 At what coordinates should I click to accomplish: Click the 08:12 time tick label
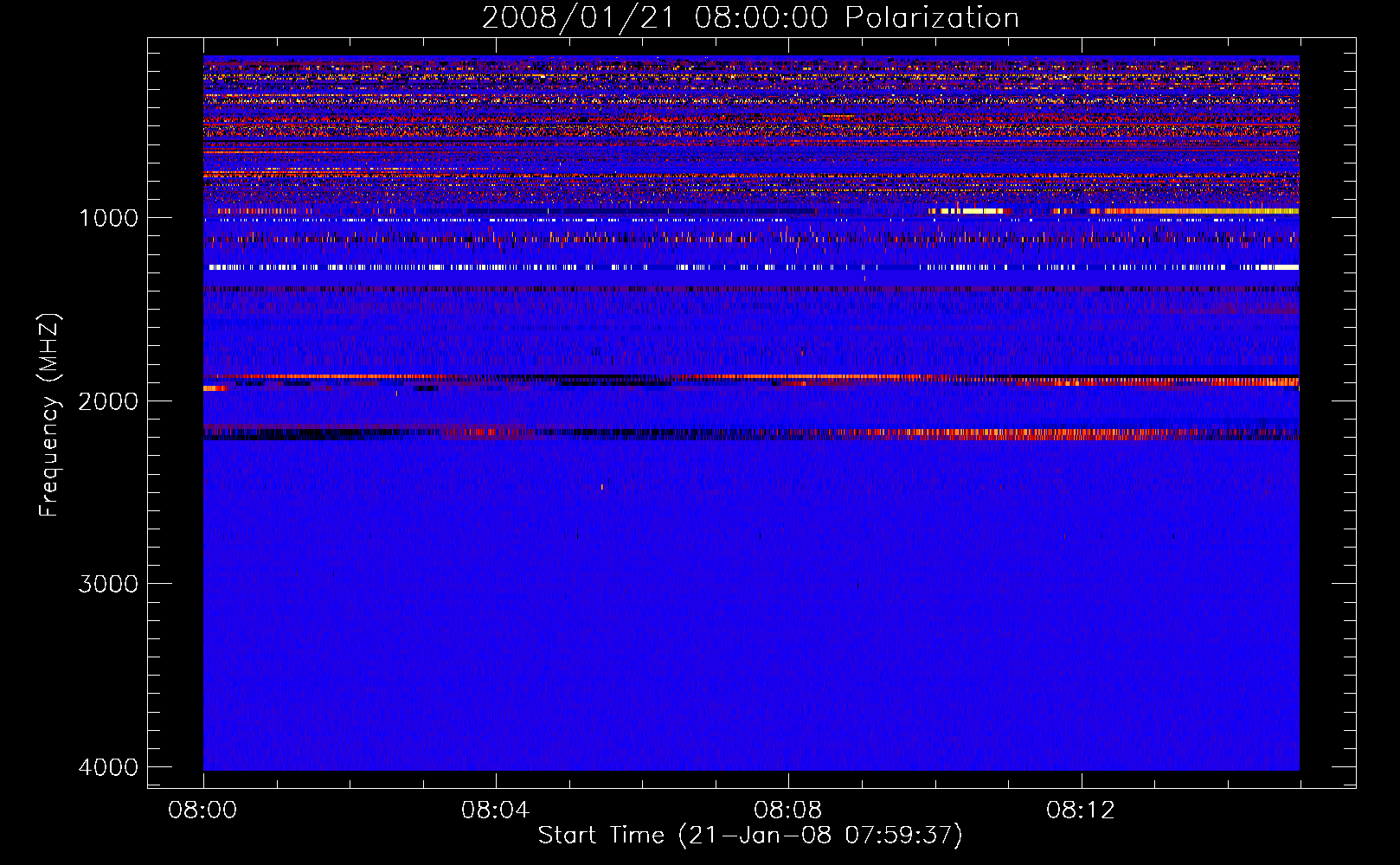1080,811
